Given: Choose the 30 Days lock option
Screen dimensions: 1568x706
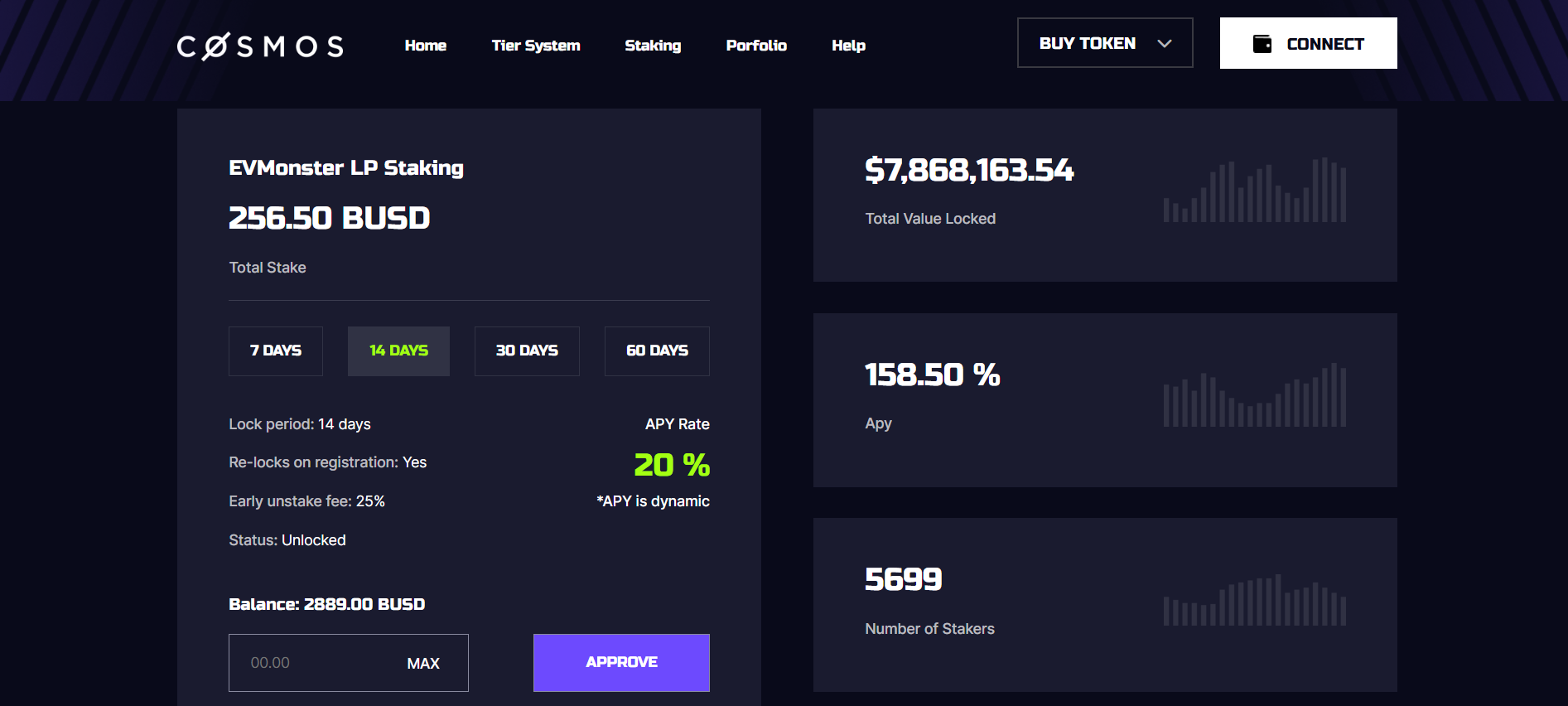Looking at the screenshot, I should [527, 351].
